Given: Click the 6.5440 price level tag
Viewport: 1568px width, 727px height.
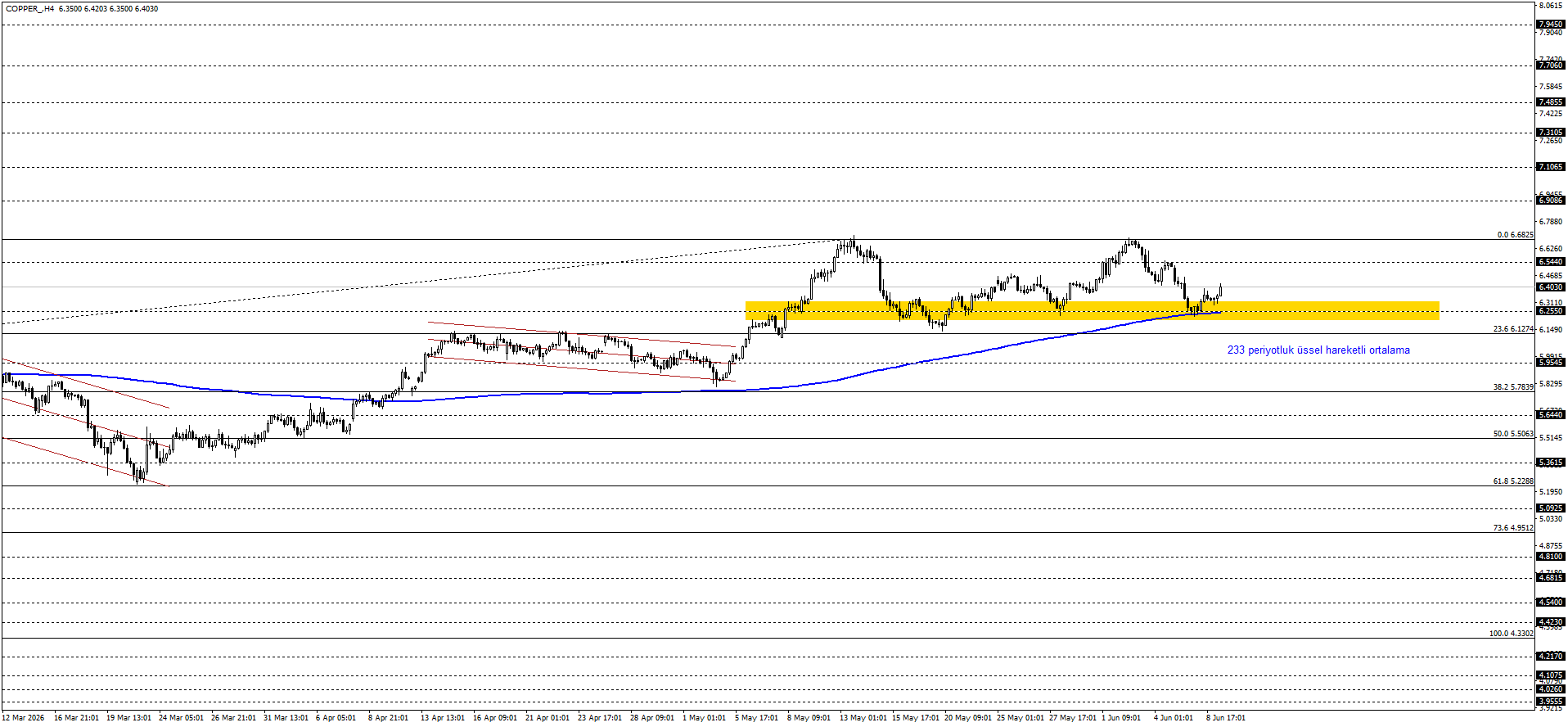Looking at the screenshot, I should [1551, 262].
